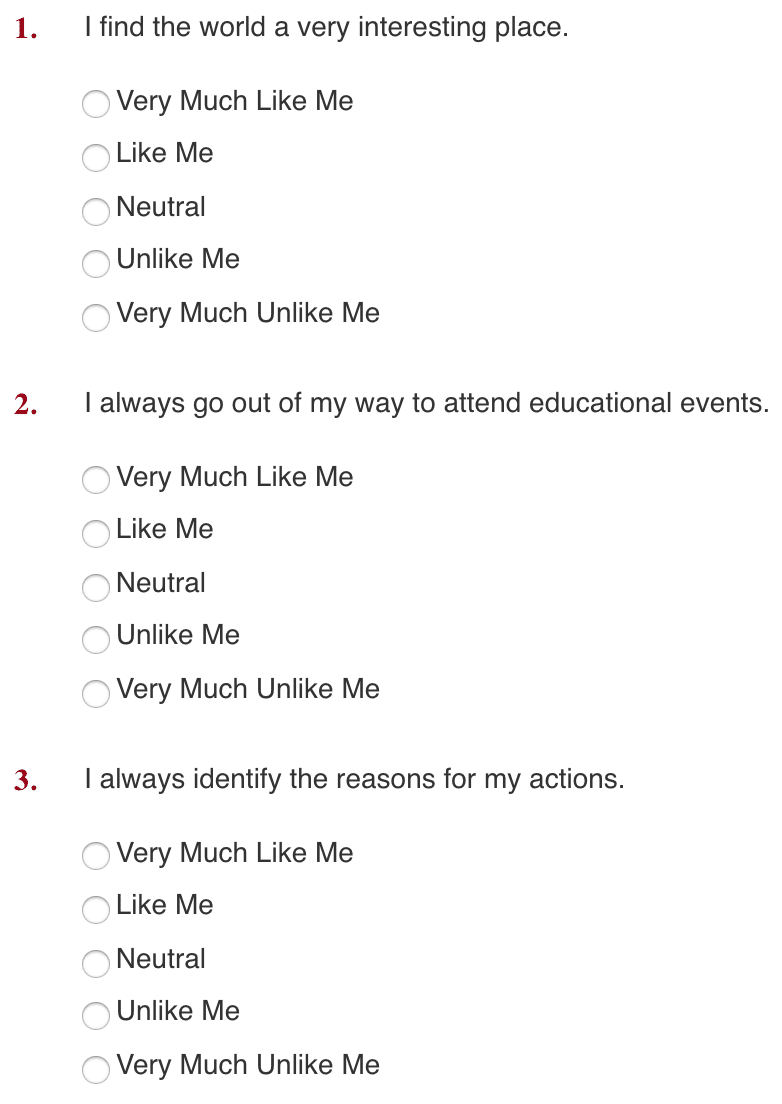Pick 'Unlike Me' for question 1
Viewport: 782px width, 1104px height.
pyautogui.click(x=96, y=263)
